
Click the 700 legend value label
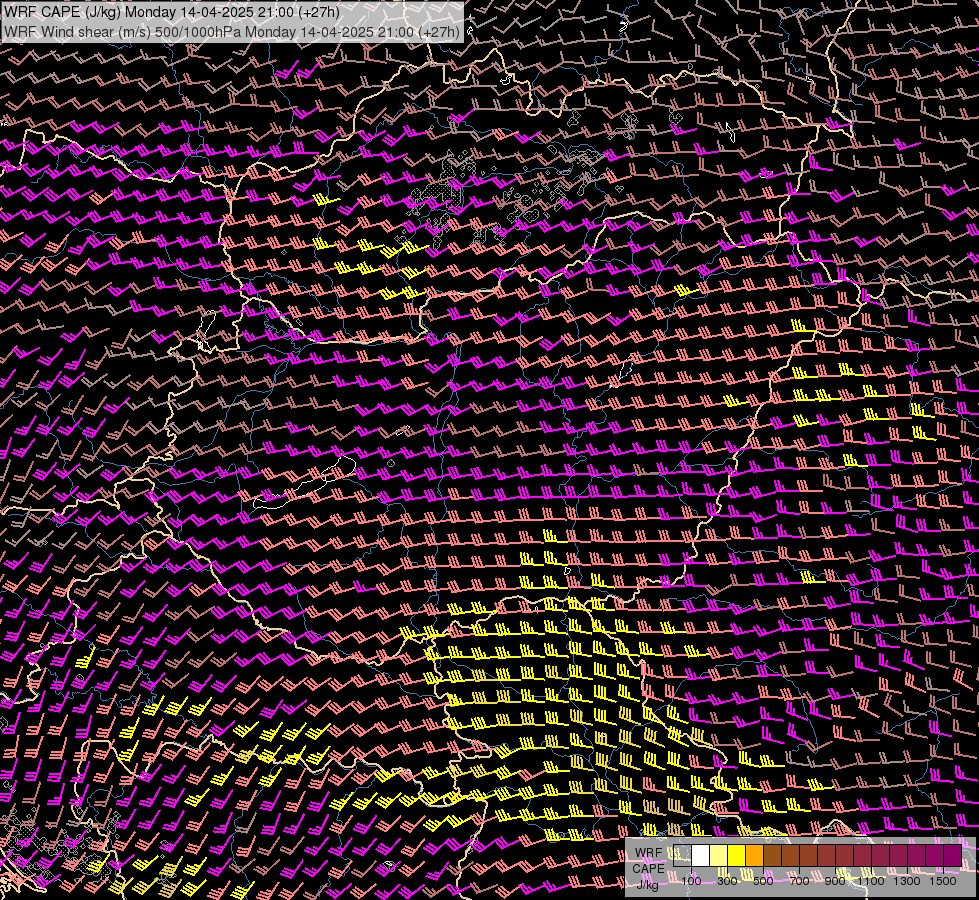point(799,881)
